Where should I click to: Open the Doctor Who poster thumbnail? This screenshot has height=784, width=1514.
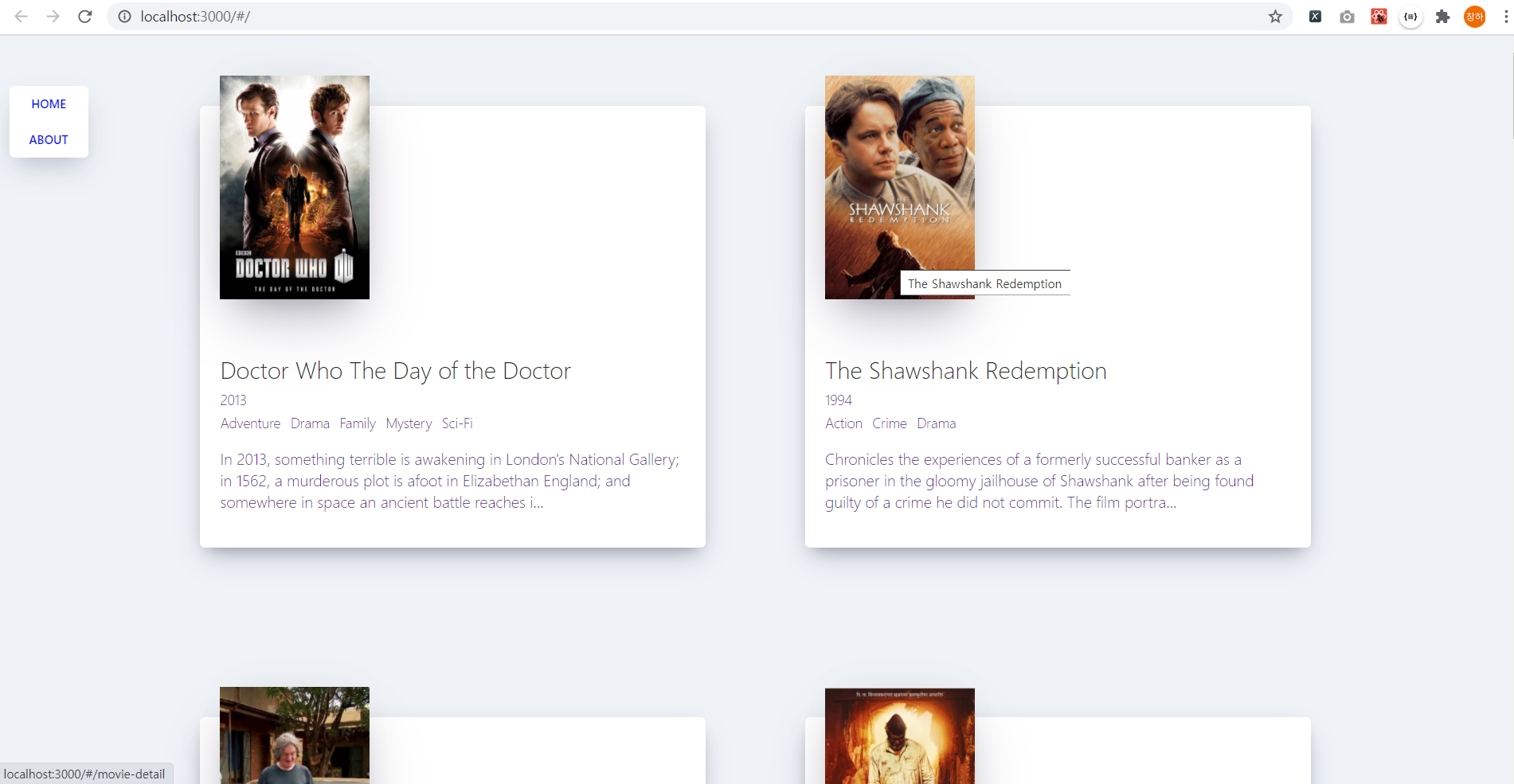coord(295,187)
